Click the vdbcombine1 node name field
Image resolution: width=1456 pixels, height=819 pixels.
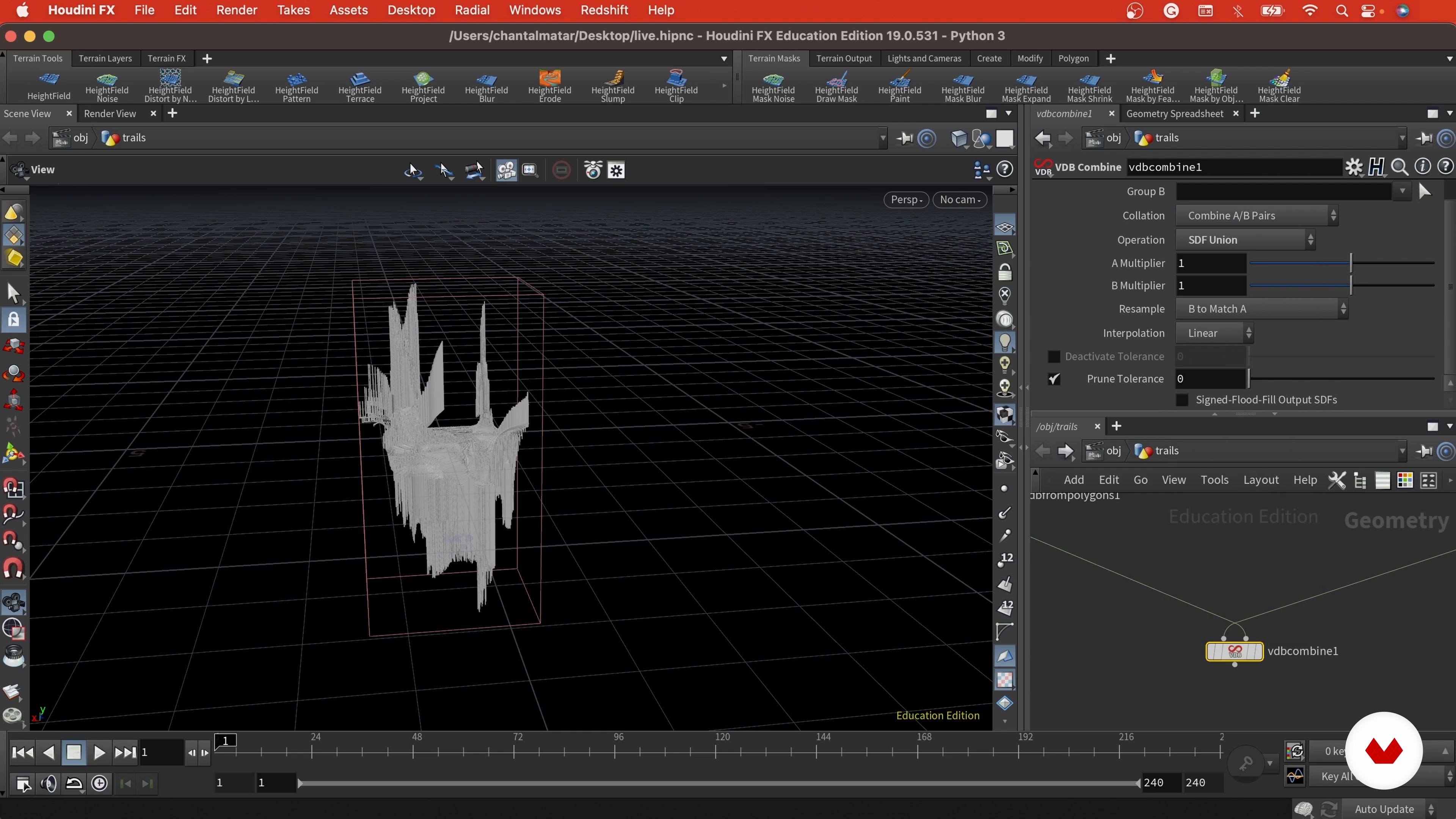tap(1234, 167)
